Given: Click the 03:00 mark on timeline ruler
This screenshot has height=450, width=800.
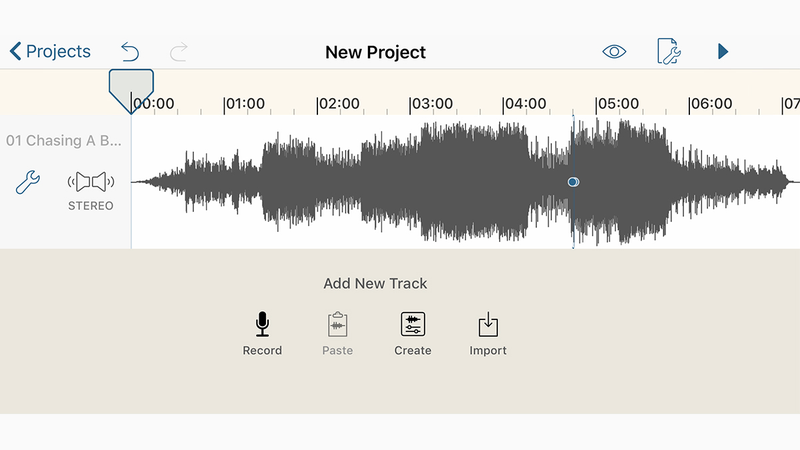Looking at the screenshot, I should 432,104.
